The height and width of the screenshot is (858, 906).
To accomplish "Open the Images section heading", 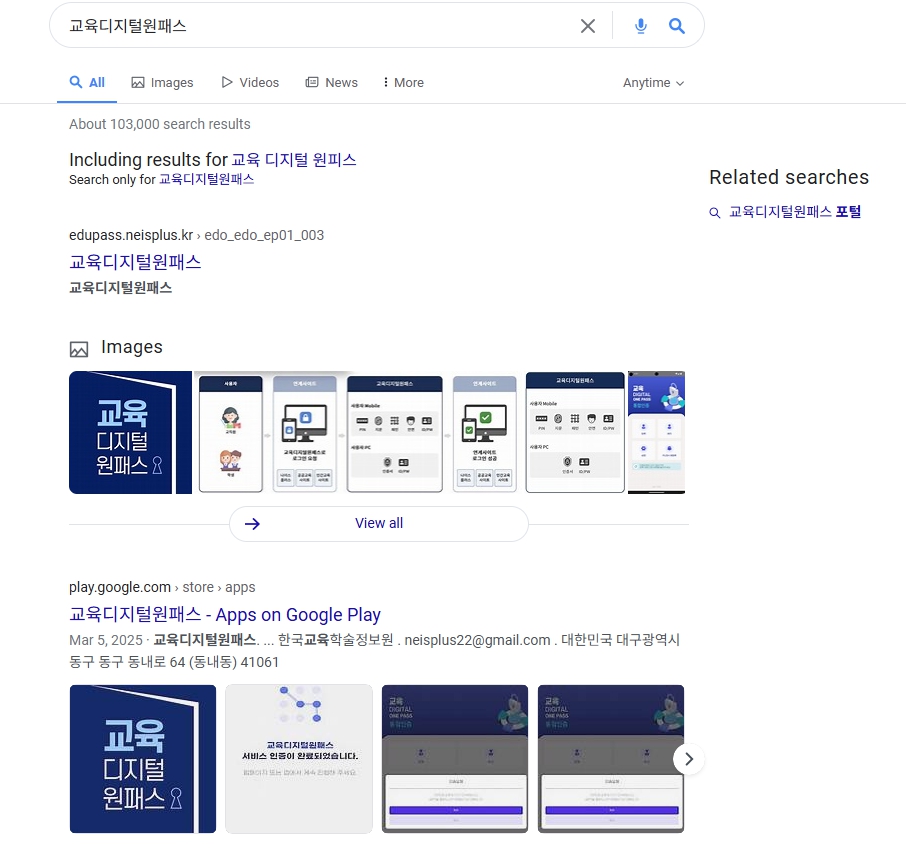I will pos(132,347).
